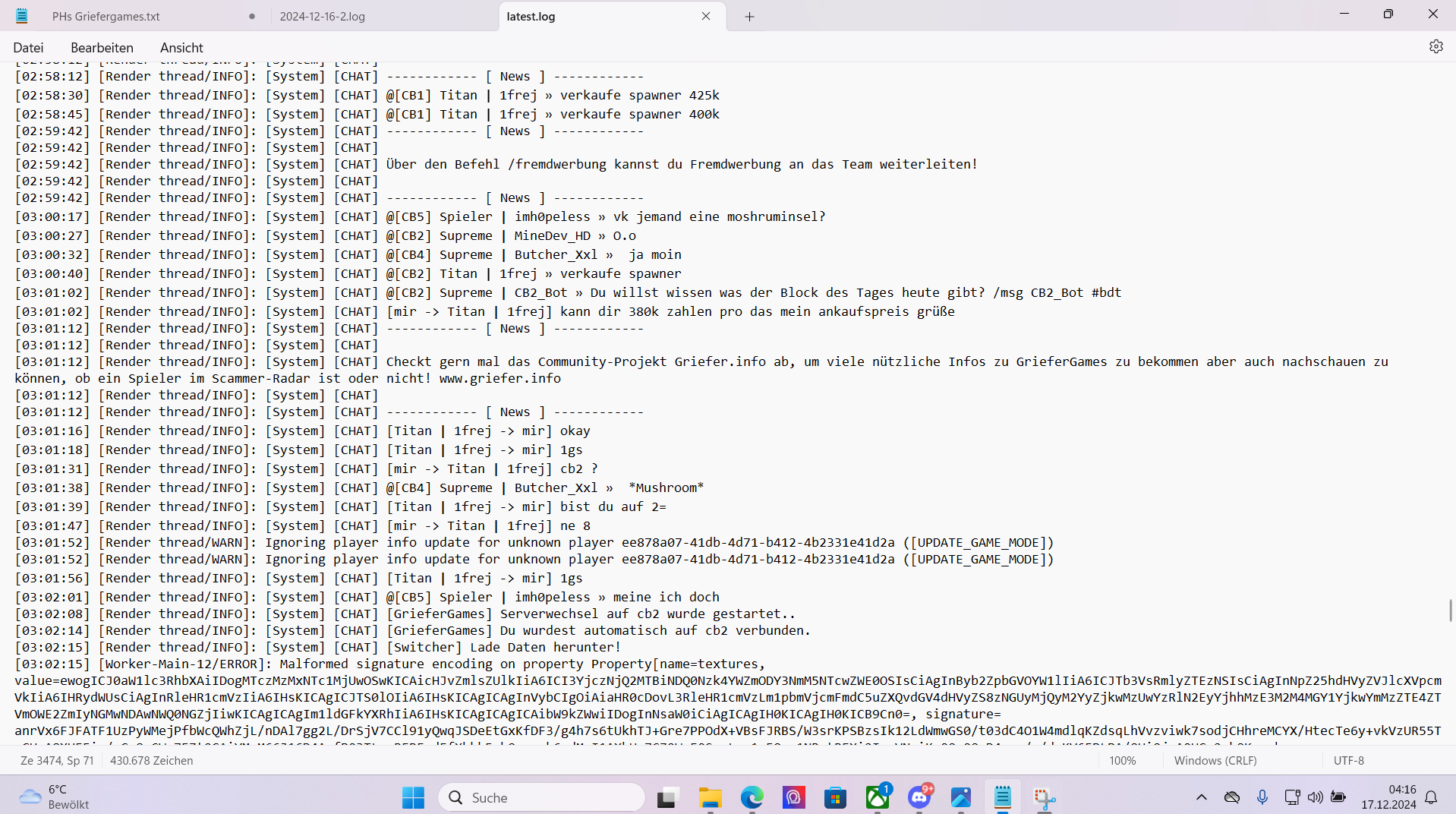
Task: Close the latest.log tab
Action: [706, 16]
